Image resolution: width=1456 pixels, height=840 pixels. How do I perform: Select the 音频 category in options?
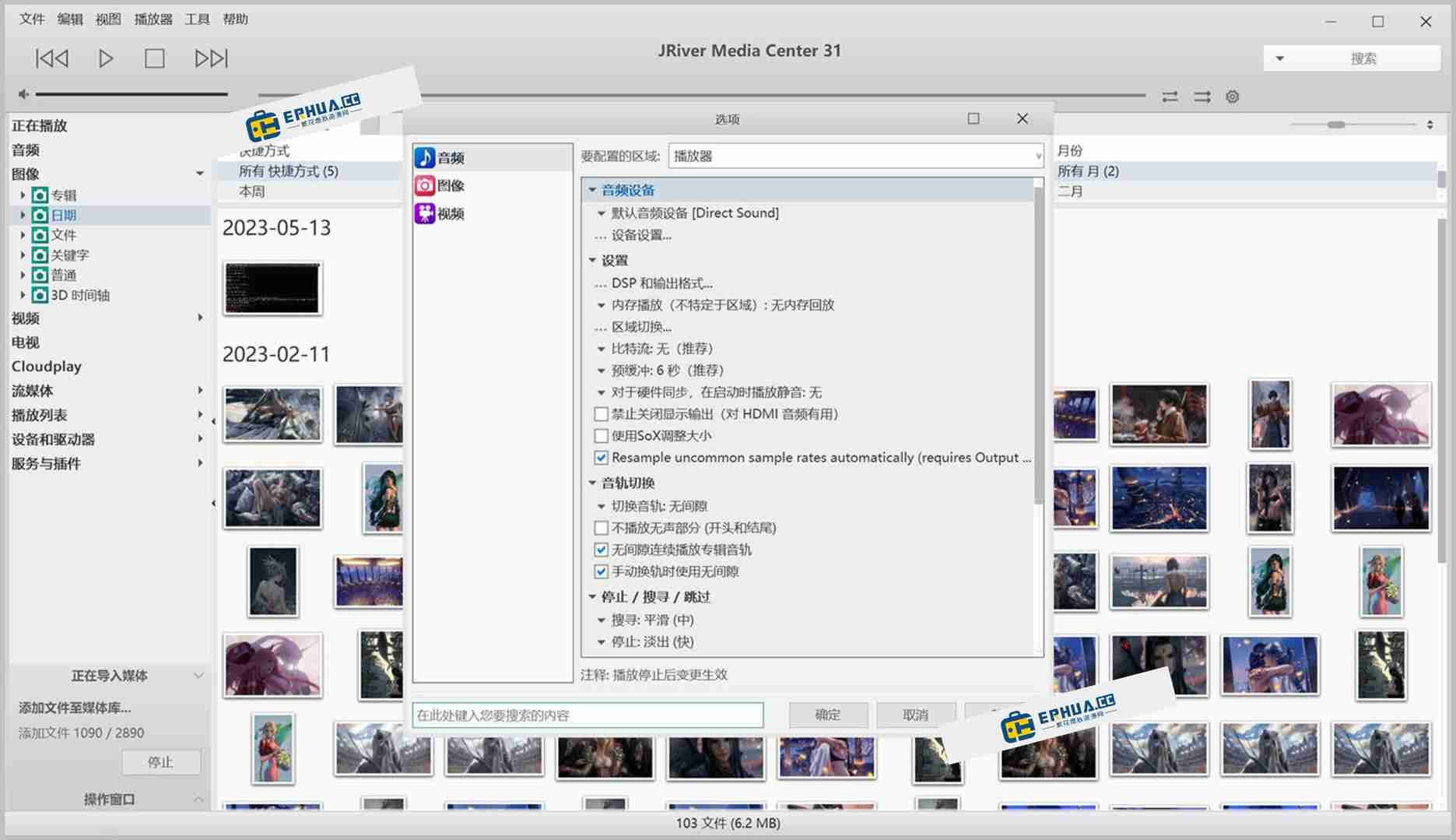tap(492, 158)
